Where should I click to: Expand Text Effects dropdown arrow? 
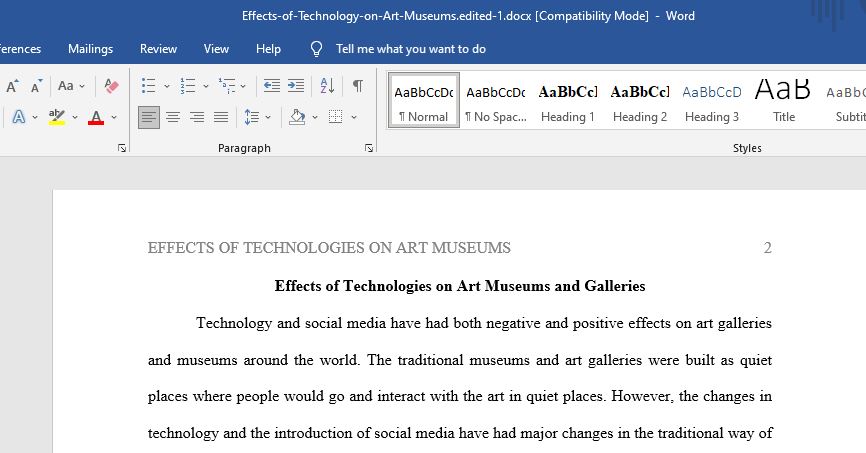coord(35,117)
